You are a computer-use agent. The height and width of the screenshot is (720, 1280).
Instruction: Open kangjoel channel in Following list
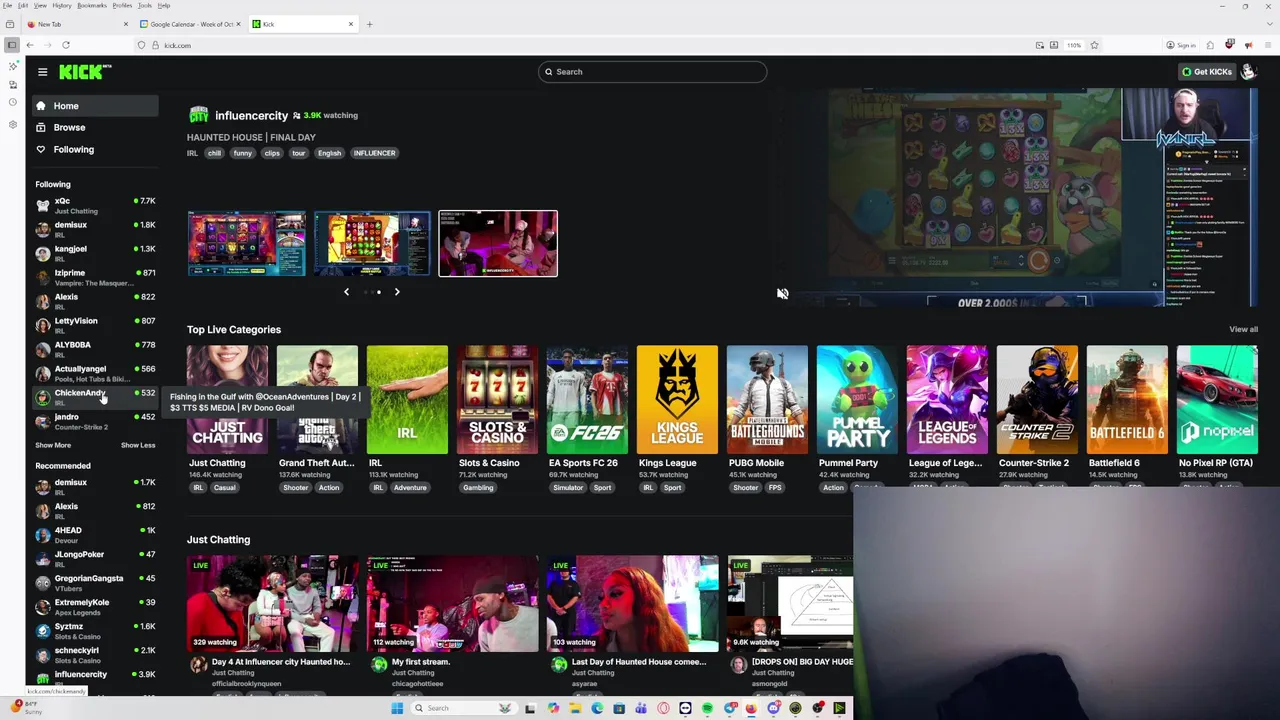pos(93,253)
